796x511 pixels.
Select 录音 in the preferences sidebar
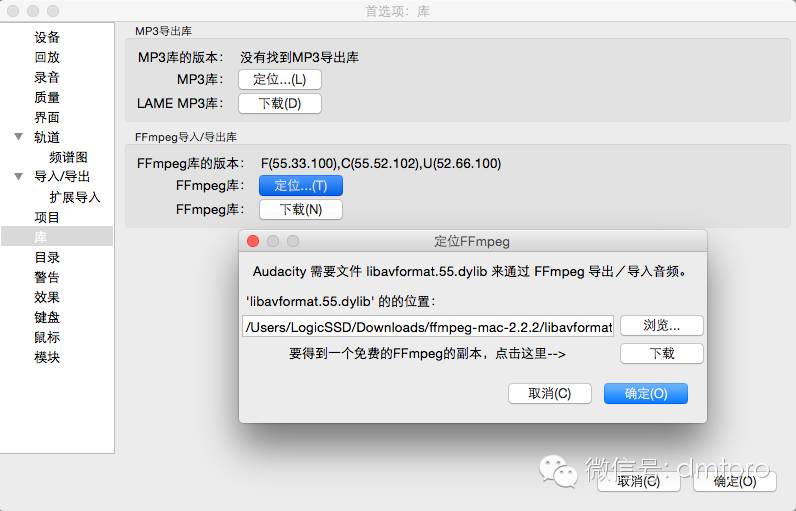tap(47, 77)
